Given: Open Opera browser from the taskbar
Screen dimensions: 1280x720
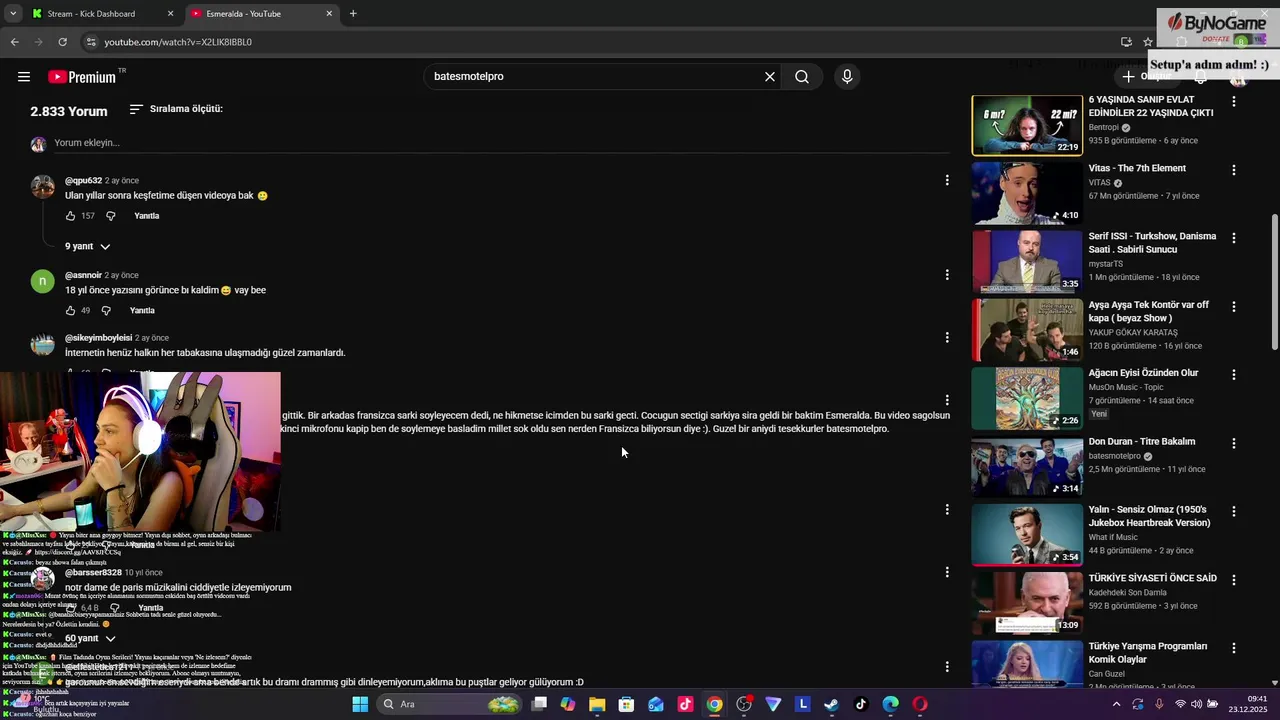Looking at the screenshot, I should pyautogui.click(x=920, y=704).
